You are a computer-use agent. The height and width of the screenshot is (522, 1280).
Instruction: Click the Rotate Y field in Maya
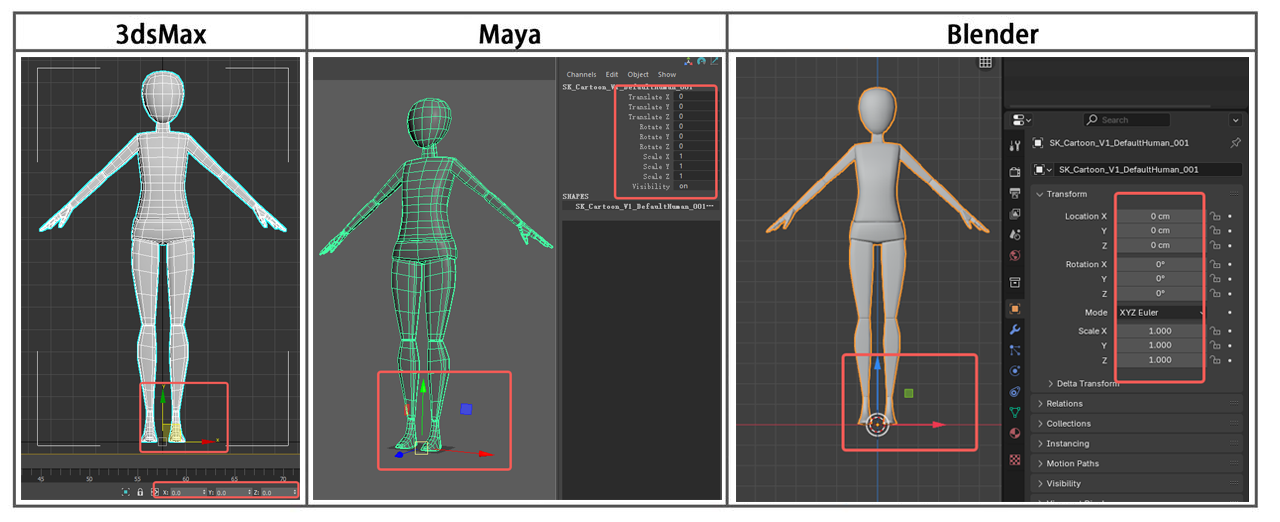pos(696,137)
